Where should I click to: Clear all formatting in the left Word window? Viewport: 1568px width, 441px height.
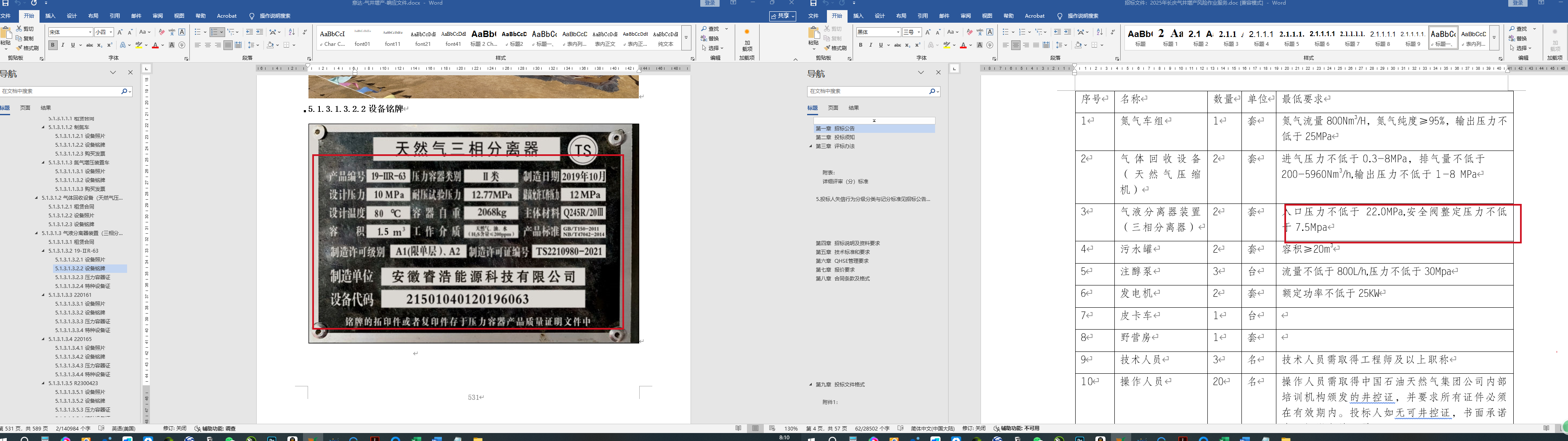[161, 32]
